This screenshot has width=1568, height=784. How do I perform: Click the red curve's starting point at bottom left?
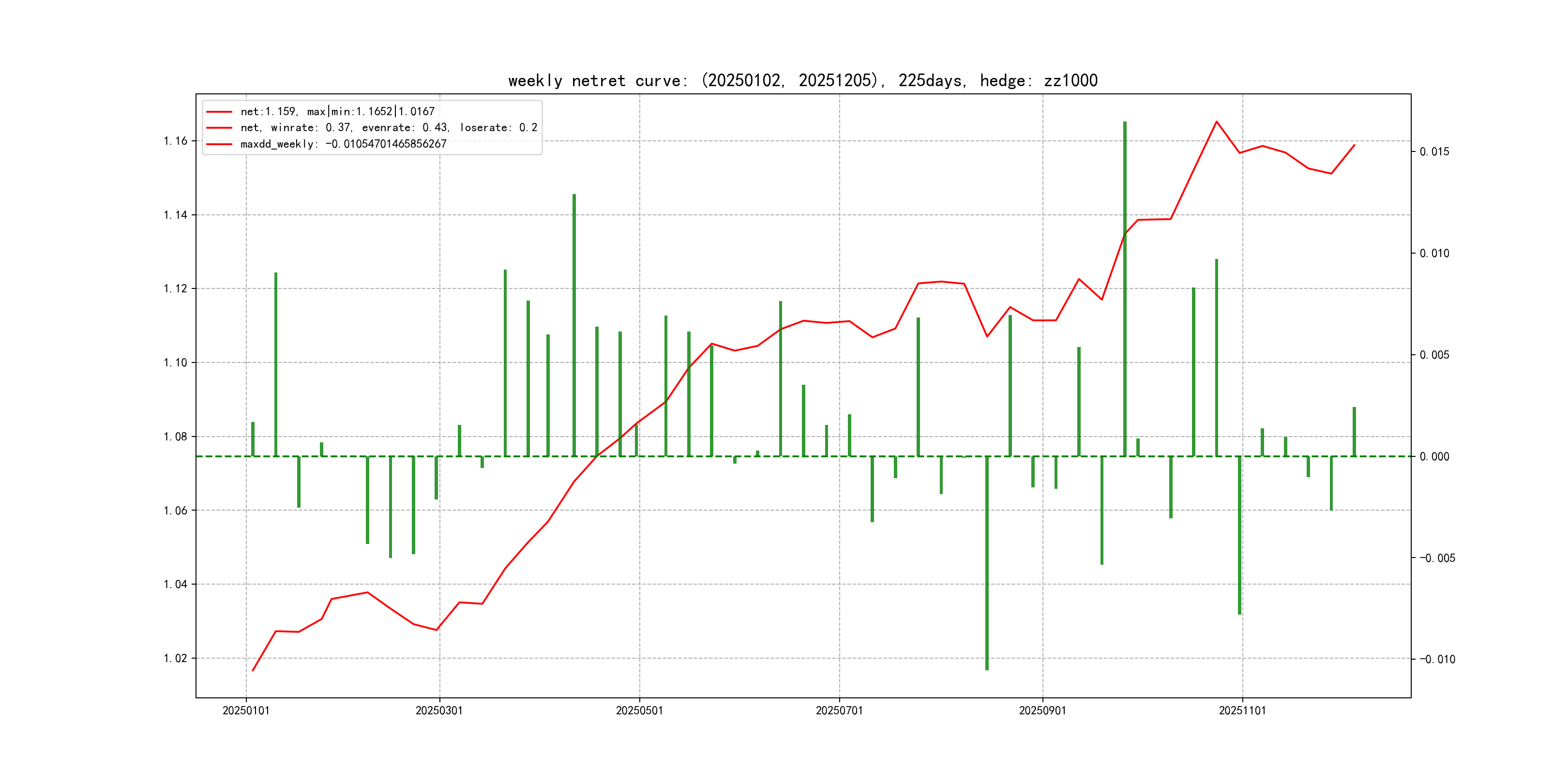253,670
